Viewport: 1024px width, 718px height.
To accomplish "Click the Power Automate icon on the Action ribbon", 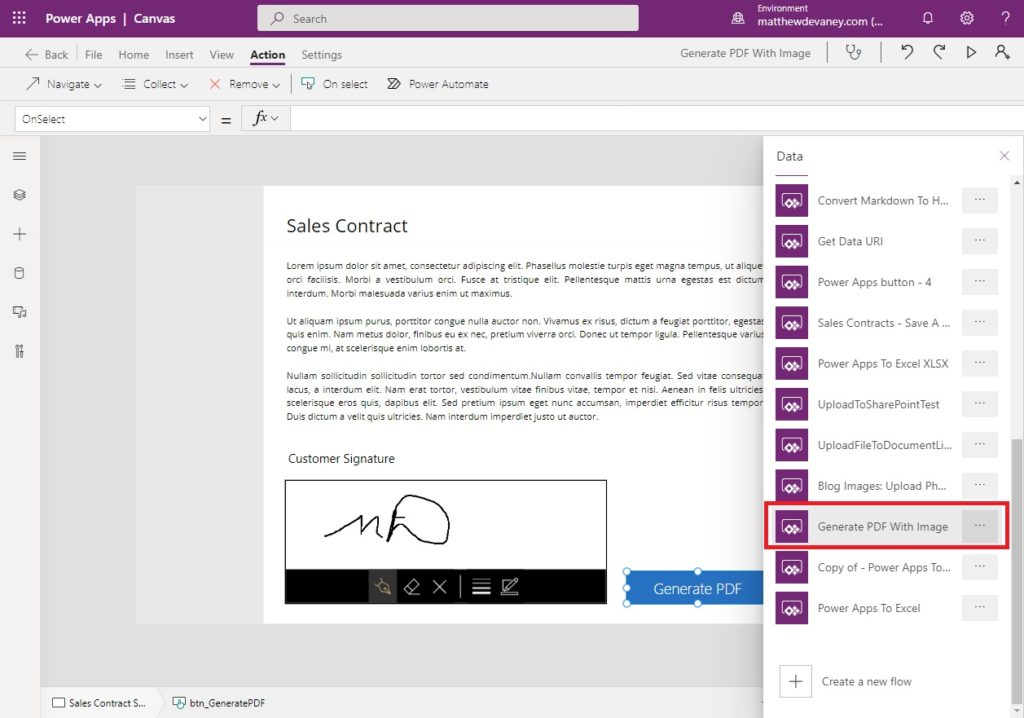I will [x=396, y=84].
